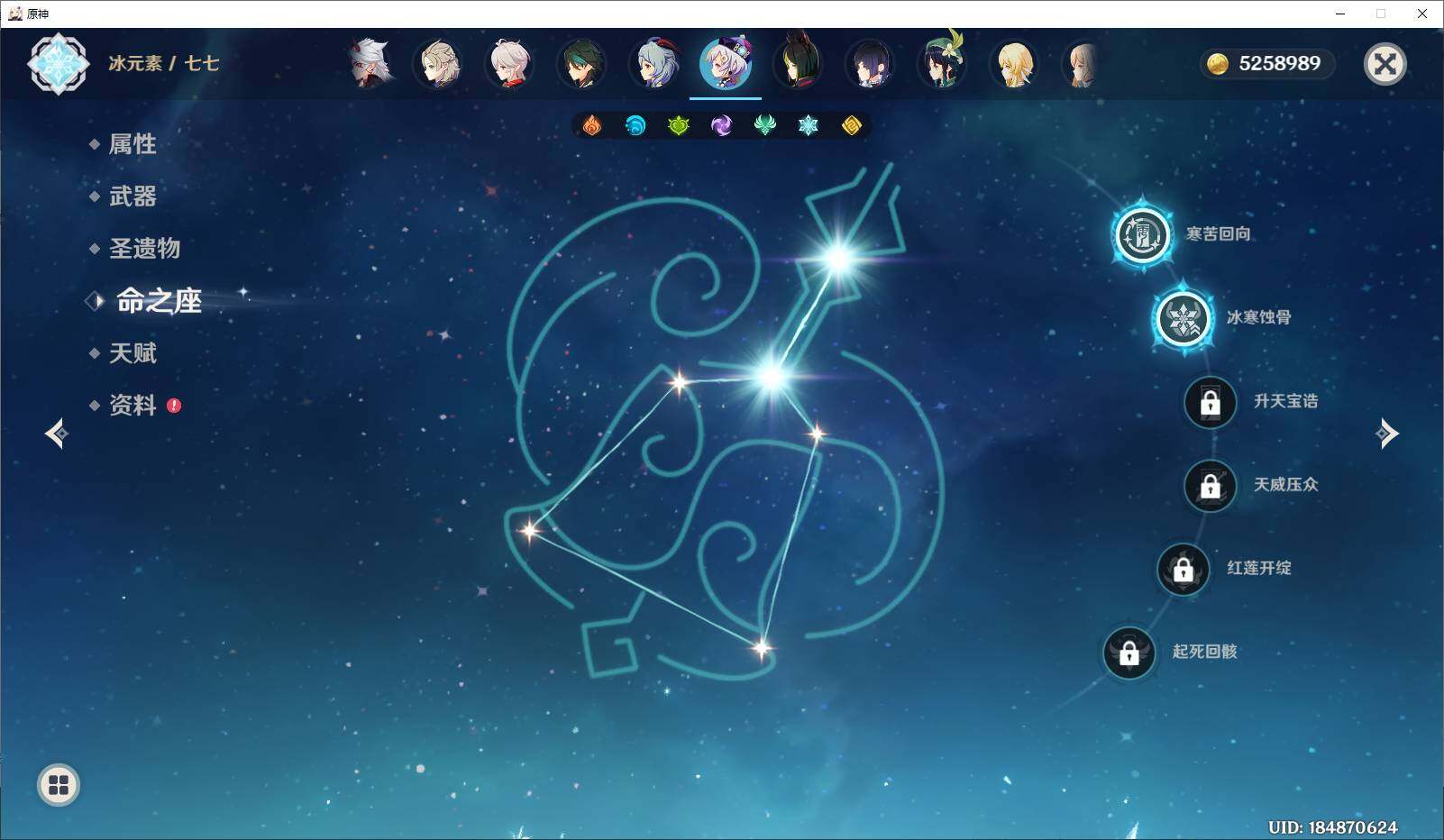The image size is (1444, 840).
Task: Open the grid menu button at bottom left
Action: tap(59, 785)
